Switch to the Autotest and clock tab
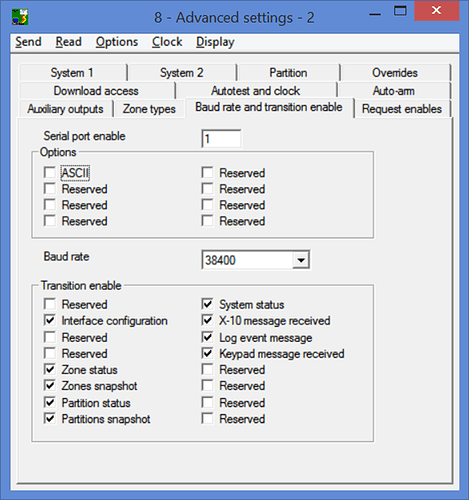This screenshot has height=500, width=469. 256,91
